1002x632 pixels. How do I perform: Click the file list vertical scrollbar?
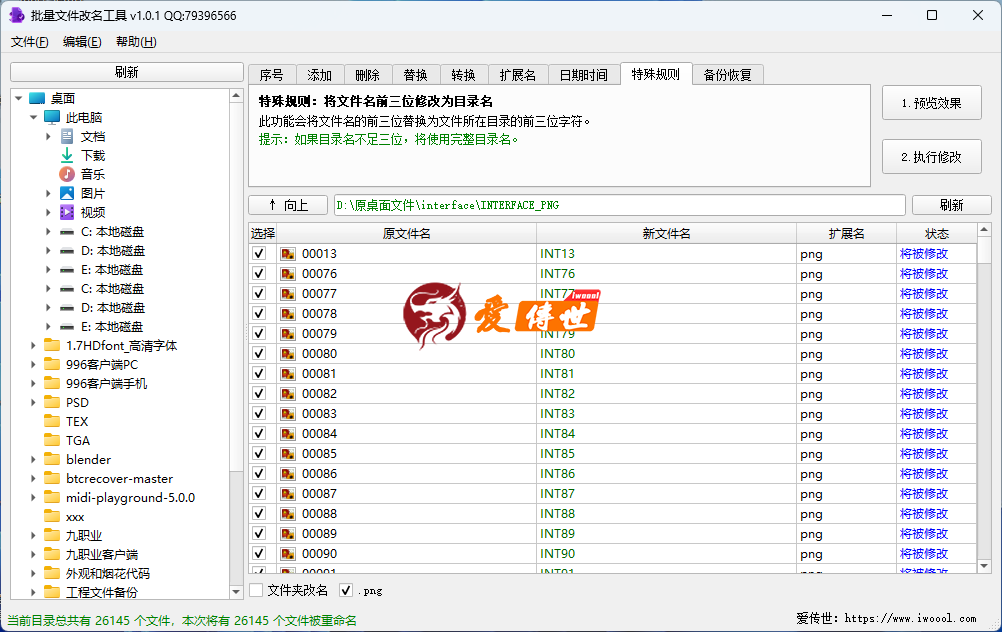(x=985, y=400)
